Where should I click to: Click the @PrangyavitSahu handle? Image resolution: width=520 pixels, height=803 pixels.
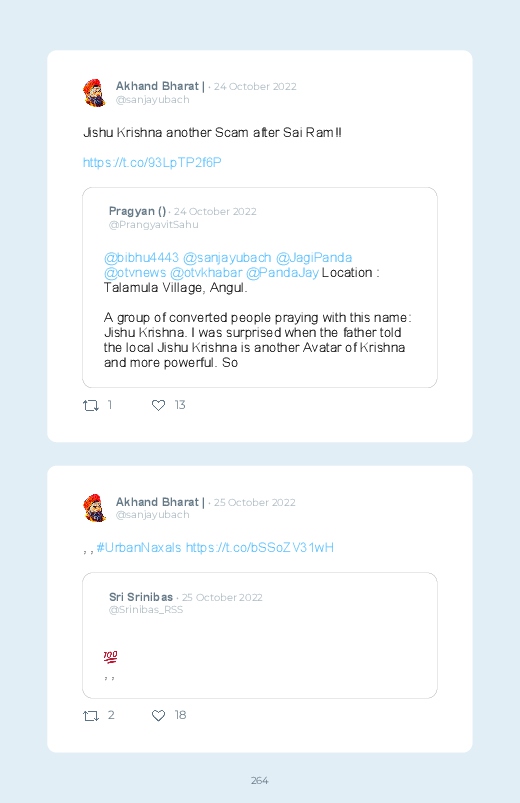(154, 224)
